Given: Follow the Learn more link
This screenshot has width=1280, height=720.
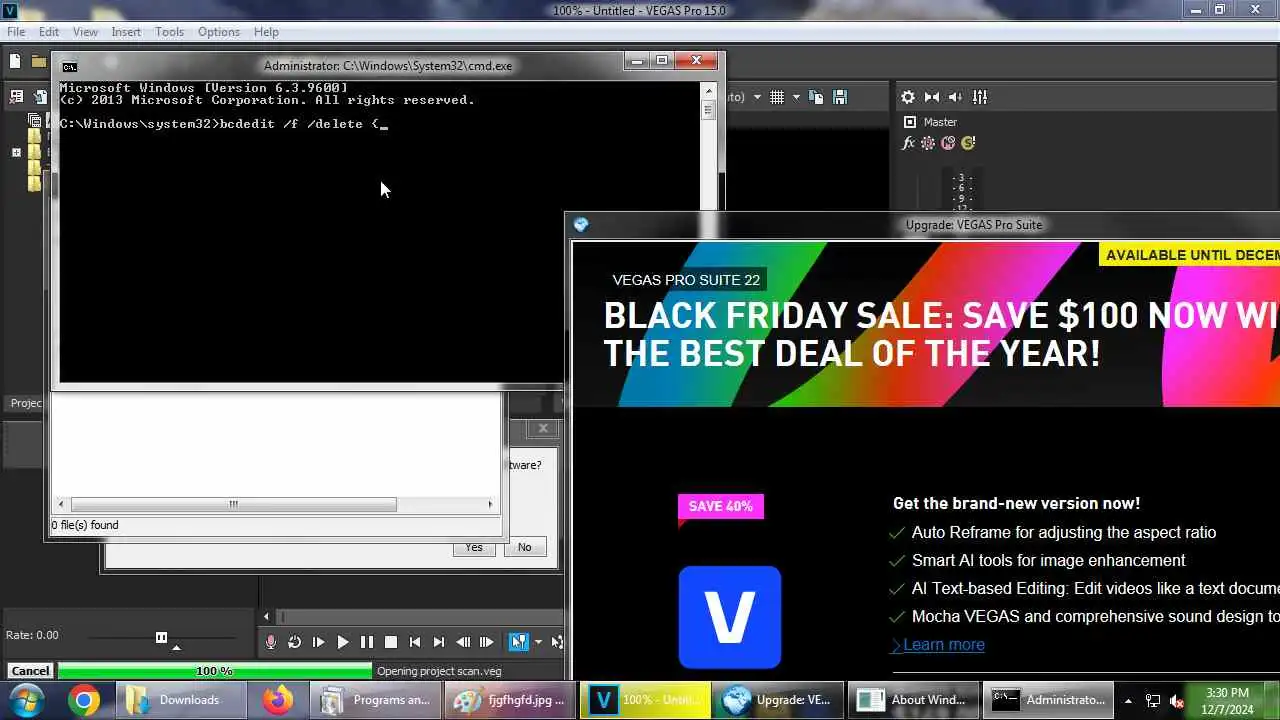Looking at the screenshot, I should [944, 645].
